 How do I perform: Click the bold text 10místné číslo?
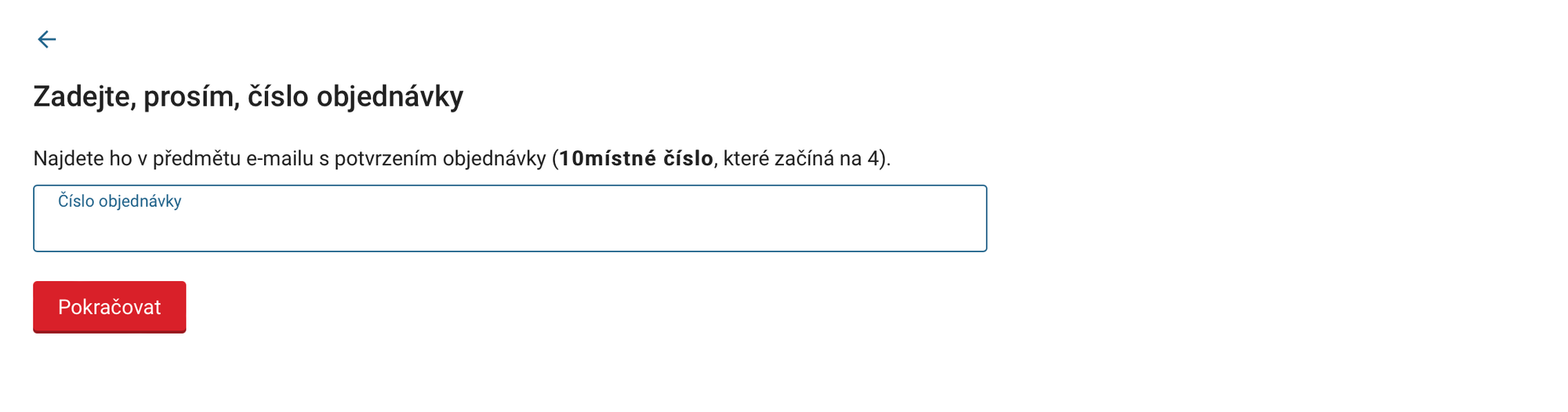tap(636, 159)
